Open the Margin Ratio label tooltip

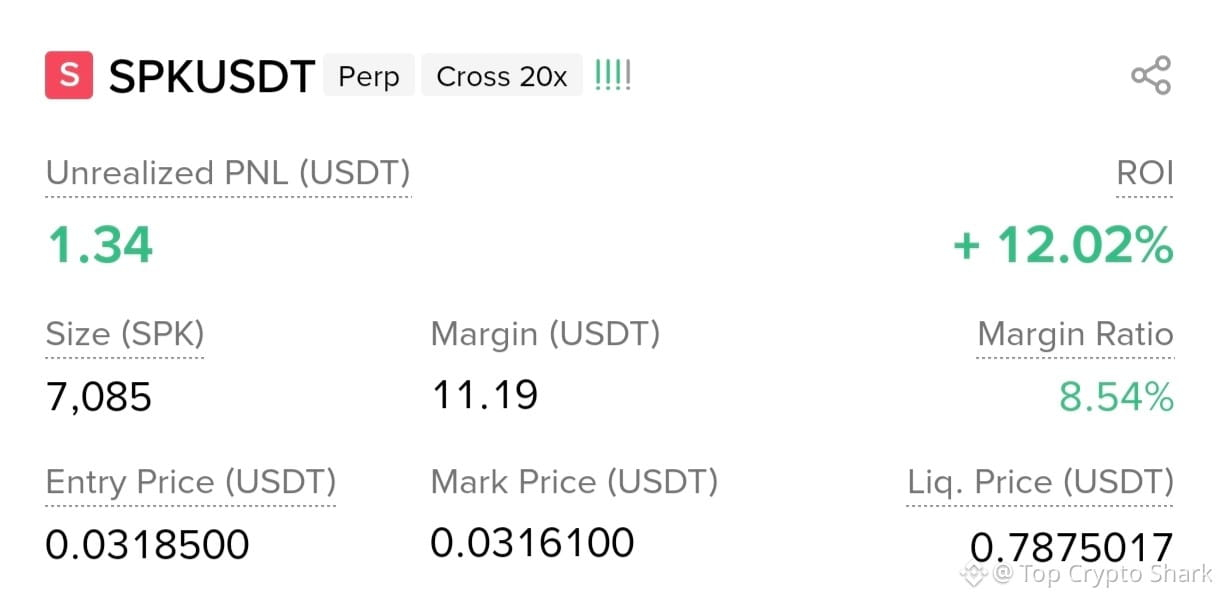[x=1075, y=335]
